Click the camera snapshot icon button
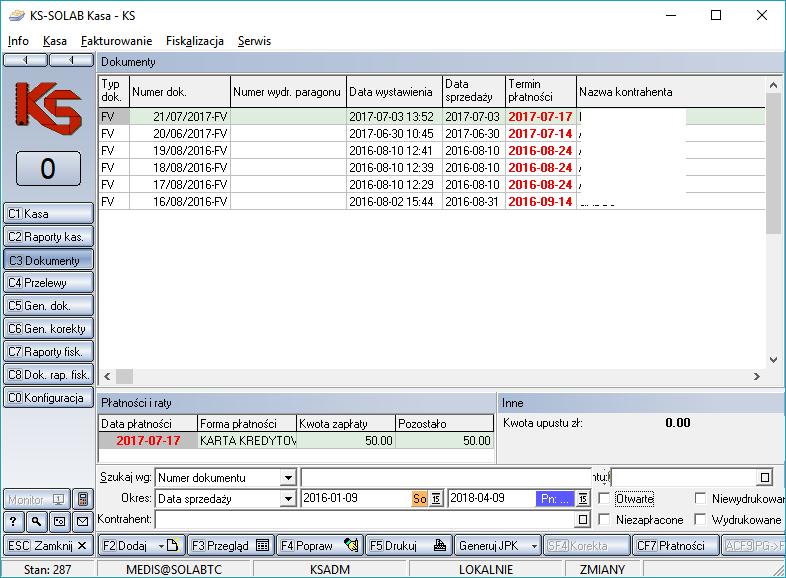Image resolution: width=786 pixels, height=578 pixels. click(59, 522)
